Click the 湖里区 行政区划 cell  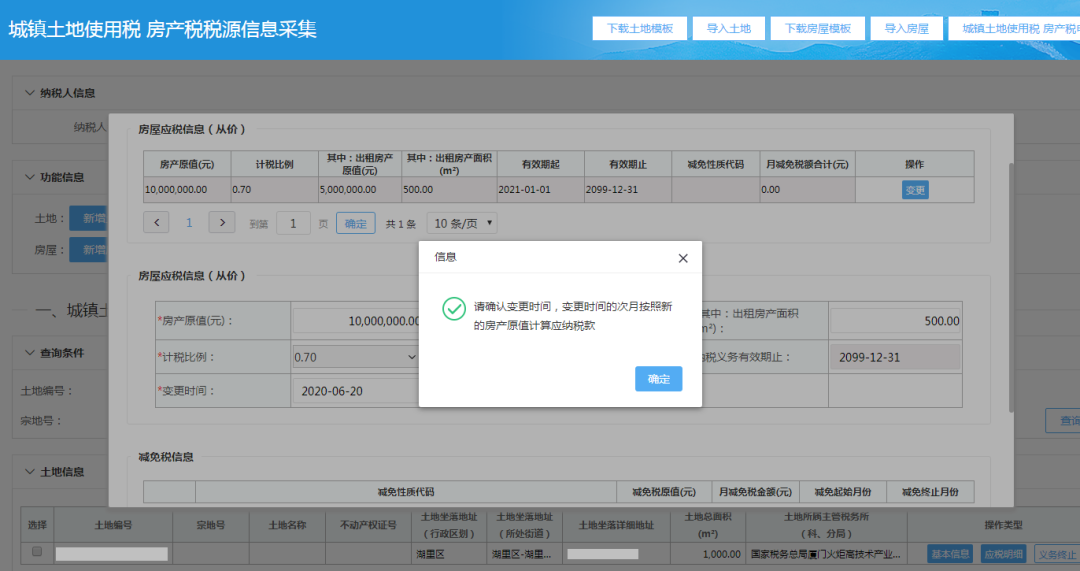click(x=449, y=554)
